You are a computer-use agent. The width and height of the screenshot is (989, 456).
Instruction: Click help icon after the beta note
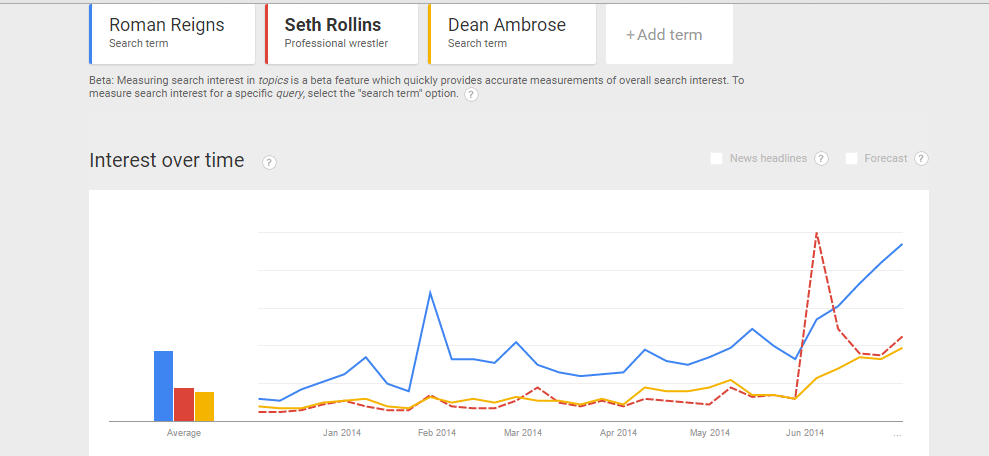pyautogui.click(x=471, y=94)
